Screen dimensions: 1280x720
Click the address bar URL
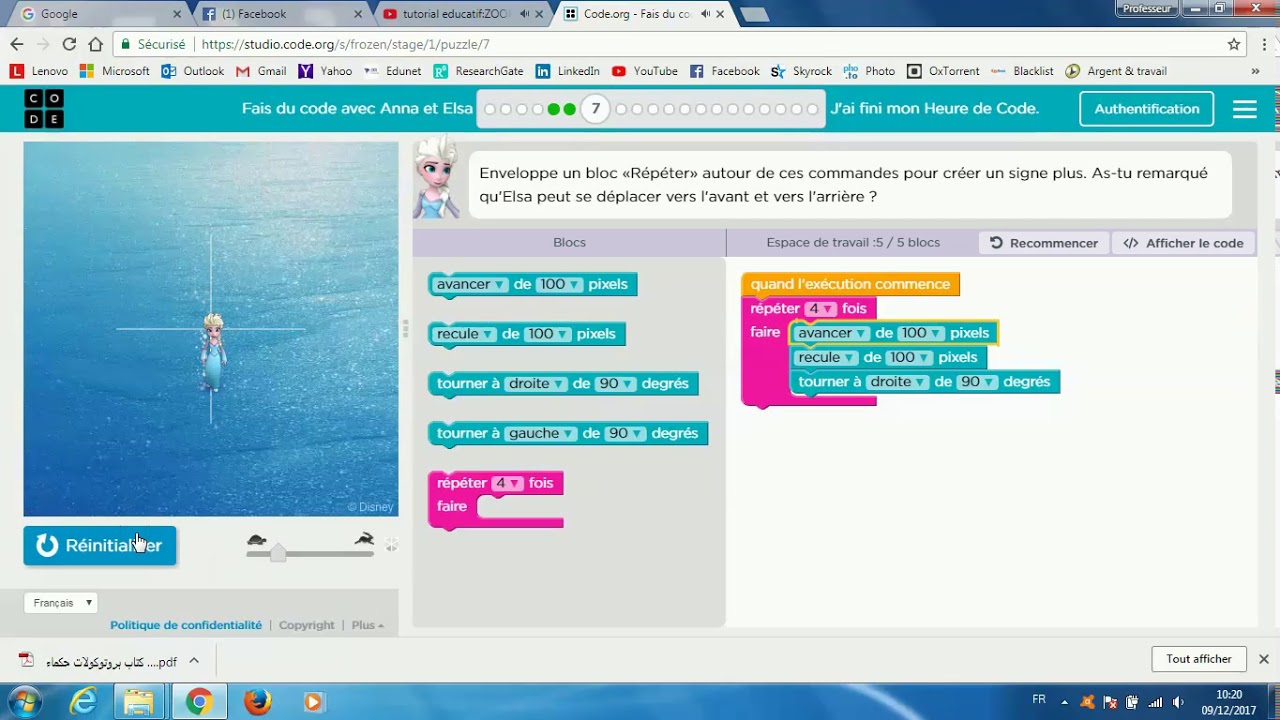[x=345, y=44]
